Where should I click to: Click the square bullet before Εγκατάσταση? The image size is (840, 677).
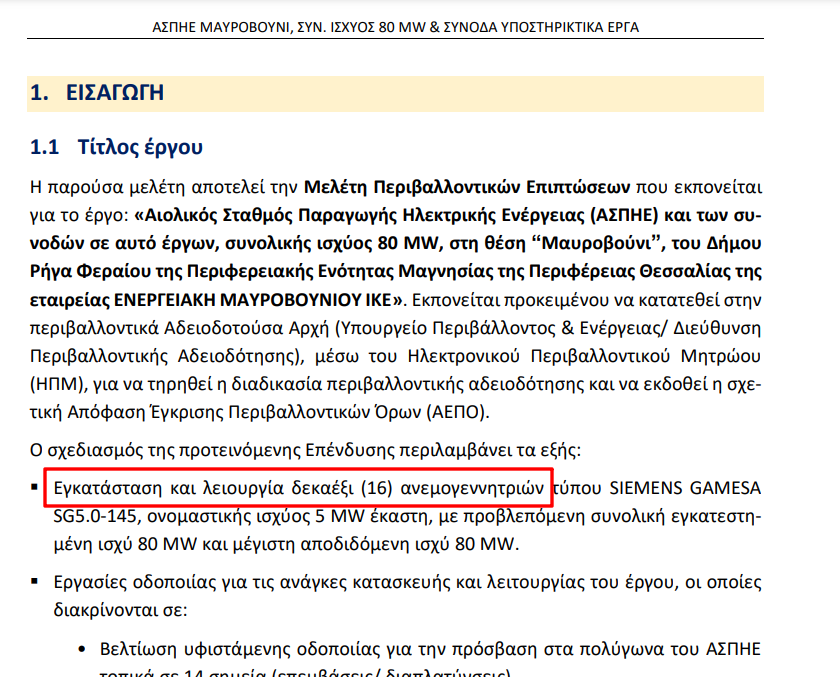pyautogui.click(x=36, y=489)
